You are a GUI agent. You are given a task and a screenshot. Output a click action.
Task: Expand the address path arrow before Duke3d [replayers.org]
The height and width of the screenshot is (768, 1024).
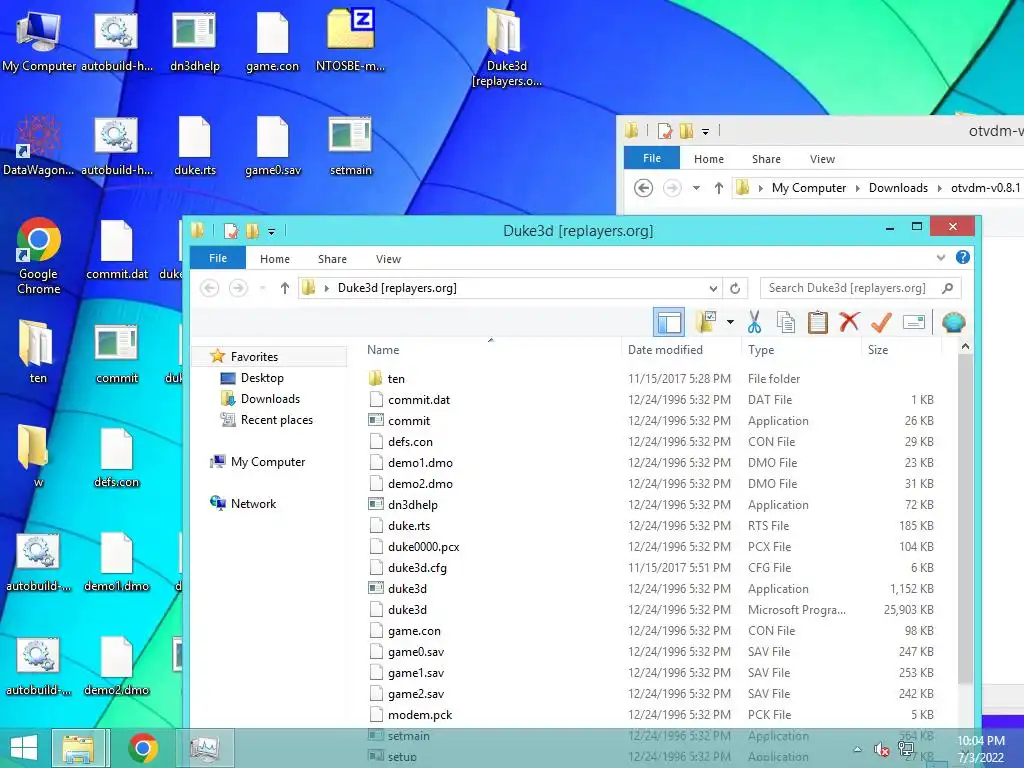[x=327, y=288]
